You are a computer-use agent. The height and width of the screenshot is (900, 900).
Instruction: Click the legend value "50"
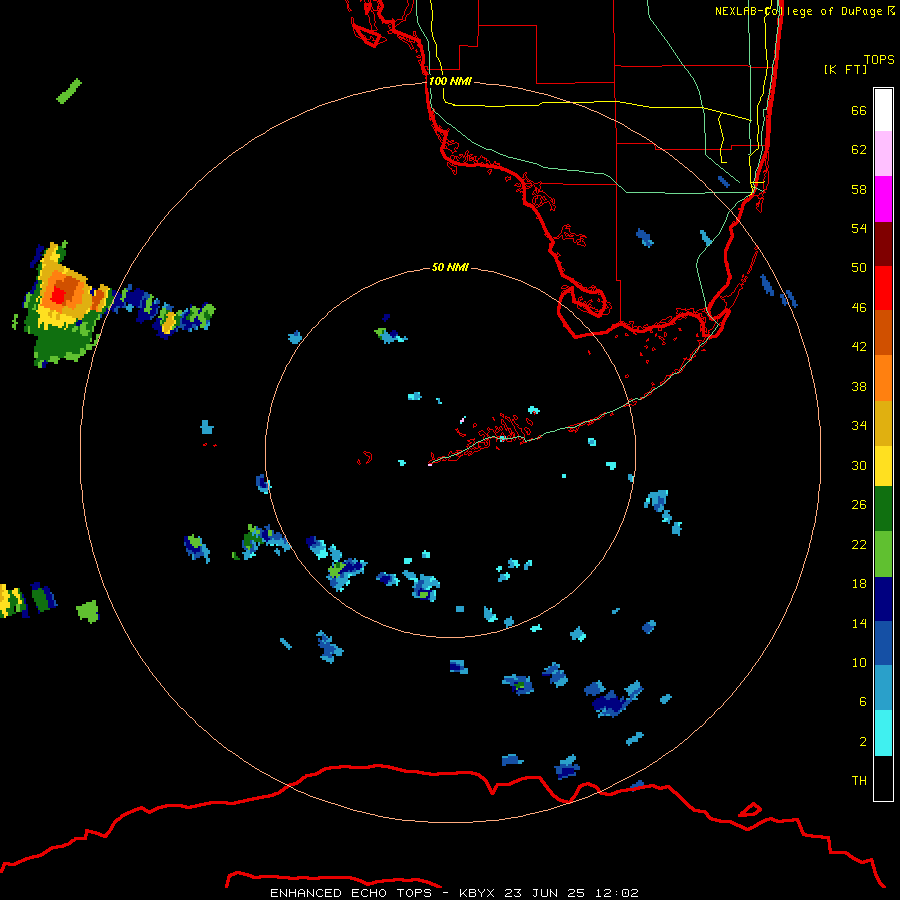tap(859, 268)
